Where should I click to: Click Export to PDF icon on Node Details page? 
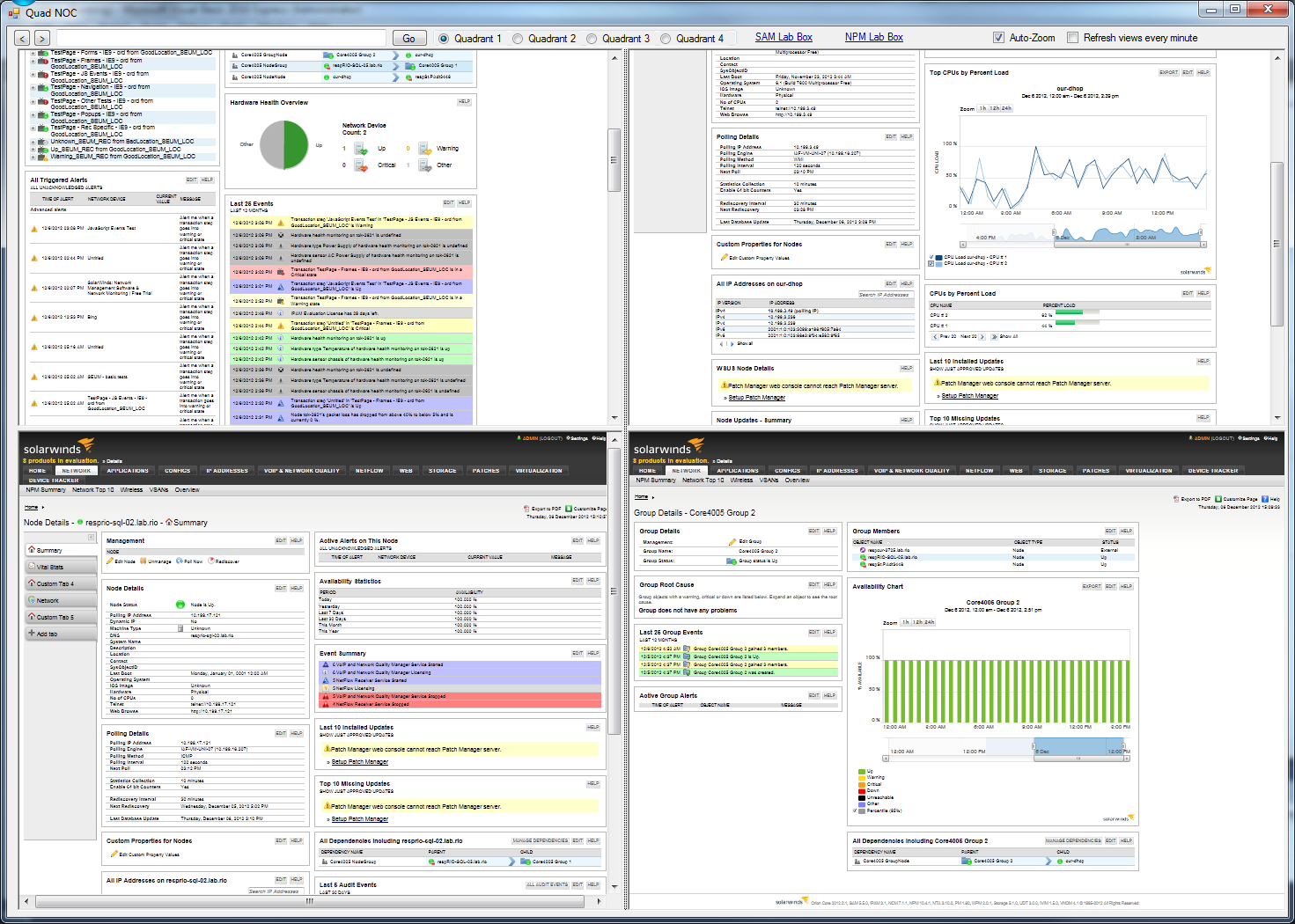pyautogui.click(x=527, y=509)
